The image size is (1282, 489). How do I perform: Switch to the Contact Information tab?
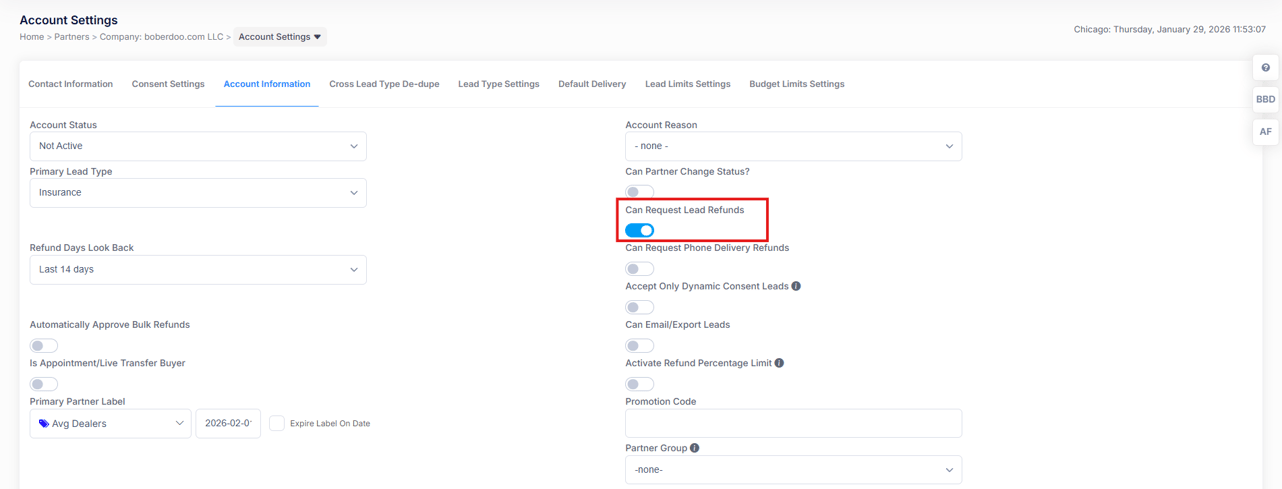click(70, 84)
